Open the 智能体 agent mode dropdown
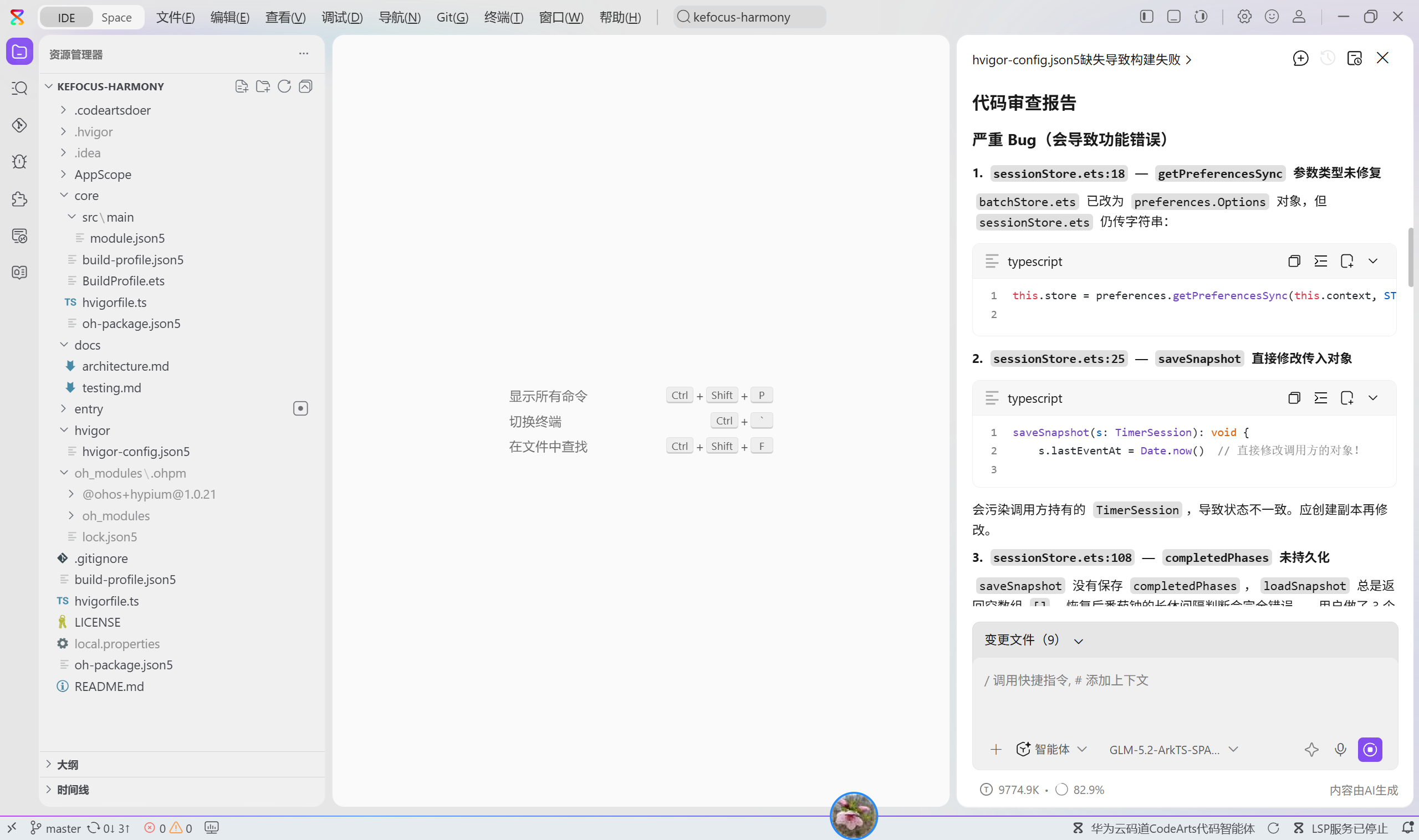Viewport: 1419px width, 840px height. click(1051, 750)
